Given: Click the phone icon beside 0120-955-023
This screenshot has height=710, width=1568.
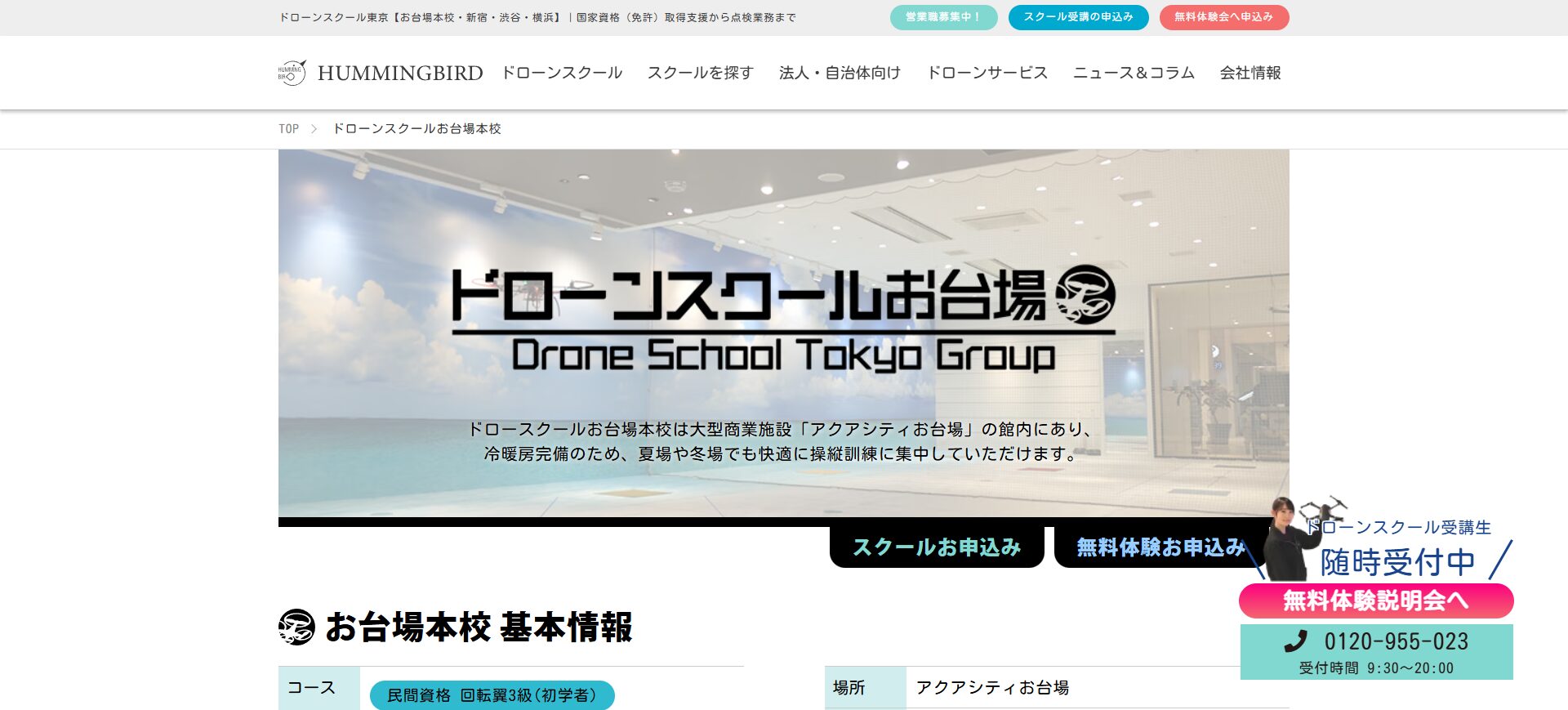Looking at the screenshot, I should [x=1295, y=641].
